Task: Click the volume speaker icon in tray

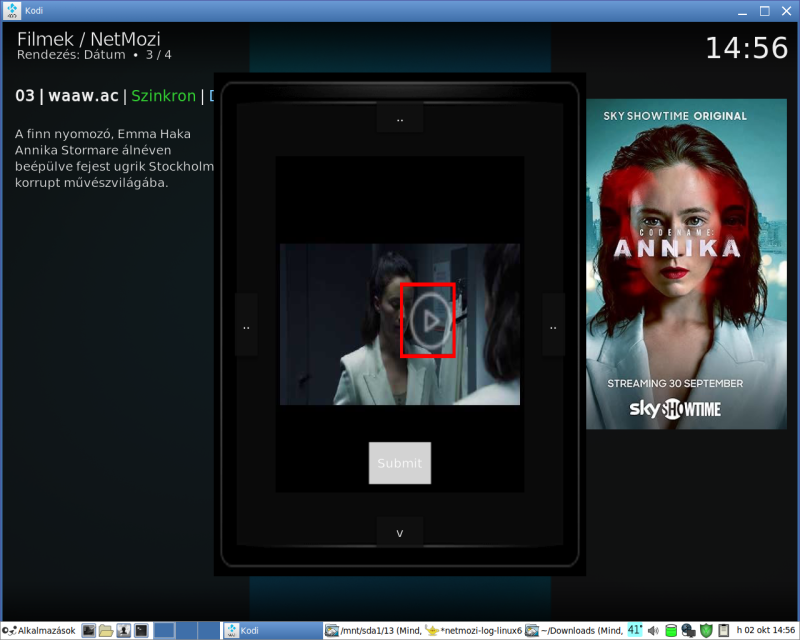Action: (x=653, y=631)
